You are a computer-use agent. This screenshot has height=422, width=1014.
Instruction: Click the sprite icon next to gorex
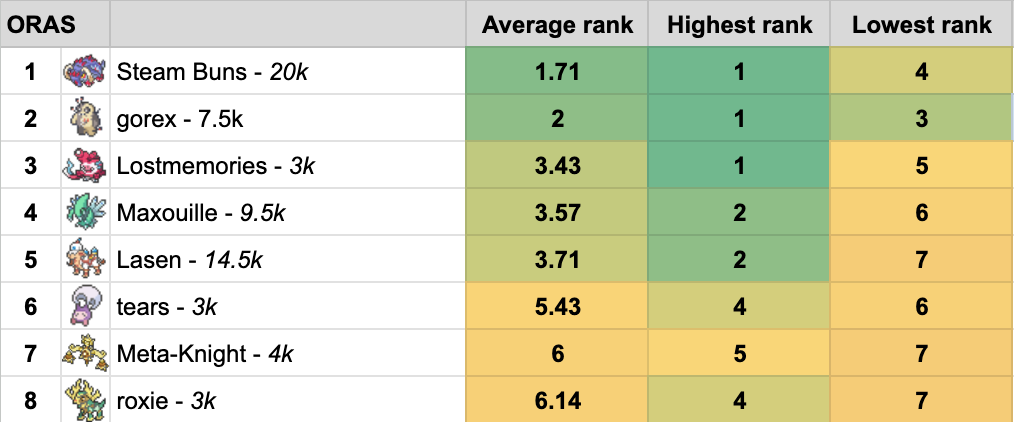[x=85, y=119]
